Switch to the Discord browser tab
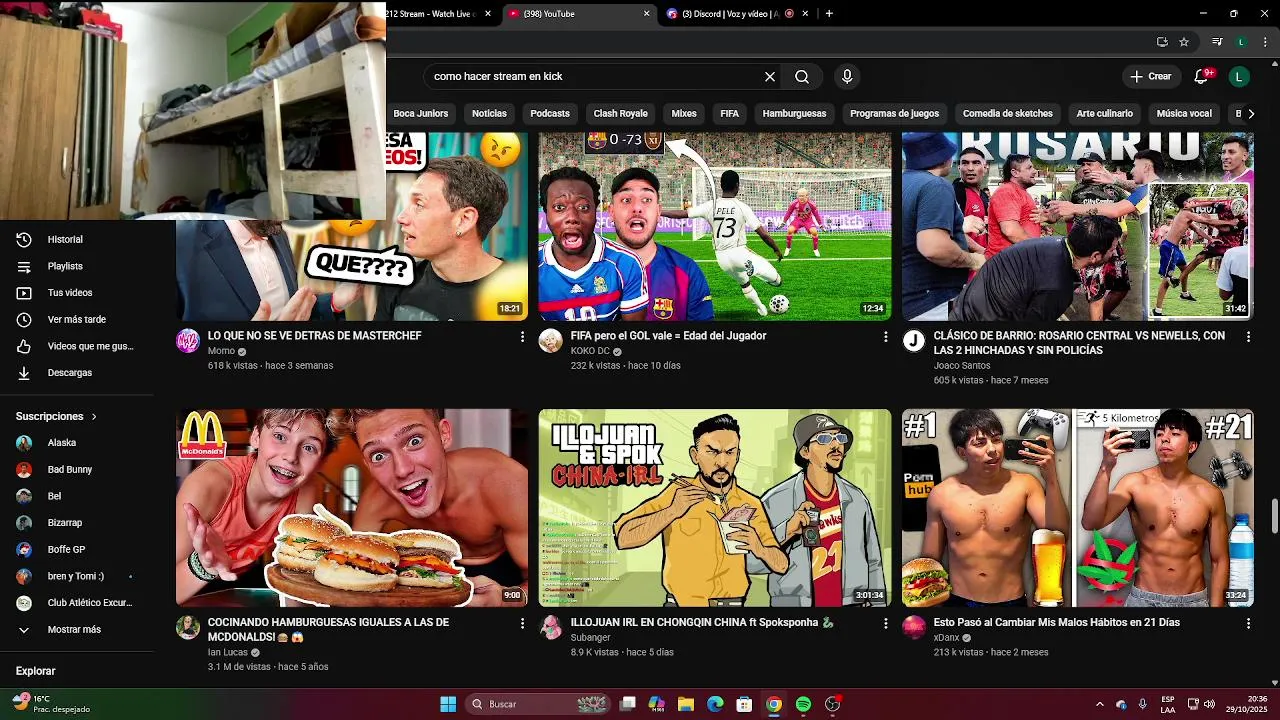The image size is (1280, 720). tap(730, 14)
